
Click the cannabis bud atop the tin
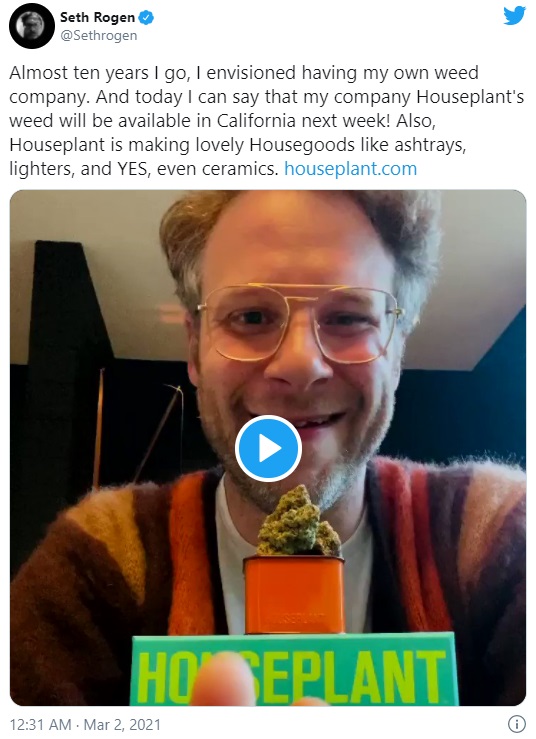[x=298, y=522]
